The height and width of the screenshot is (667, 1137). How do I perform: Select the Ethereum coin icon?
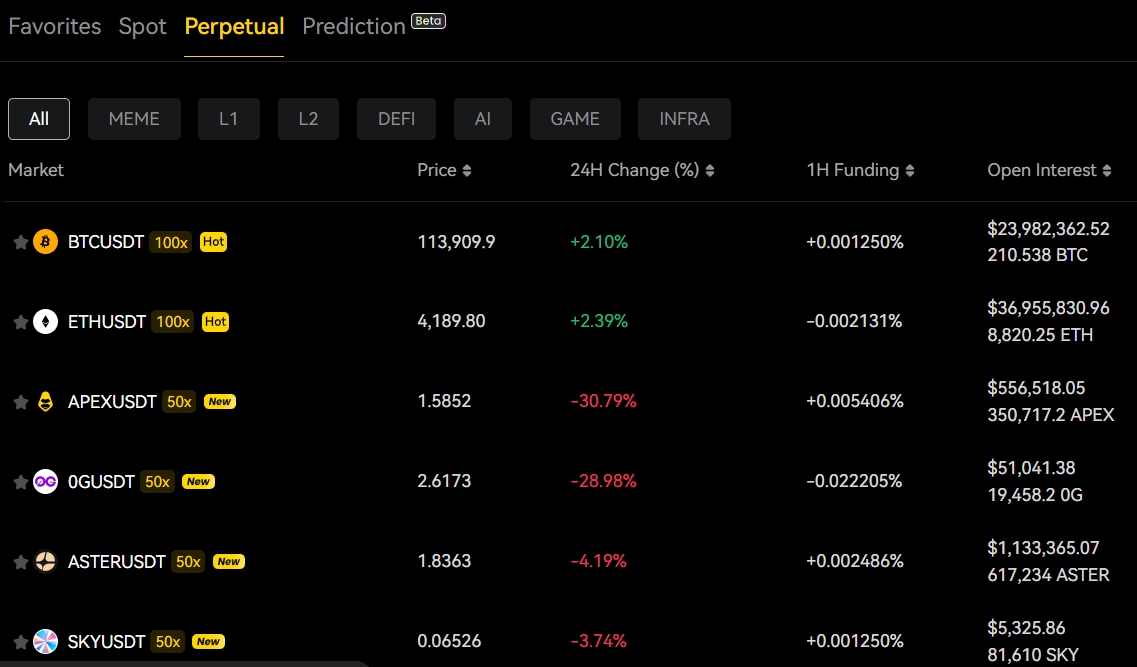[45, 321]
